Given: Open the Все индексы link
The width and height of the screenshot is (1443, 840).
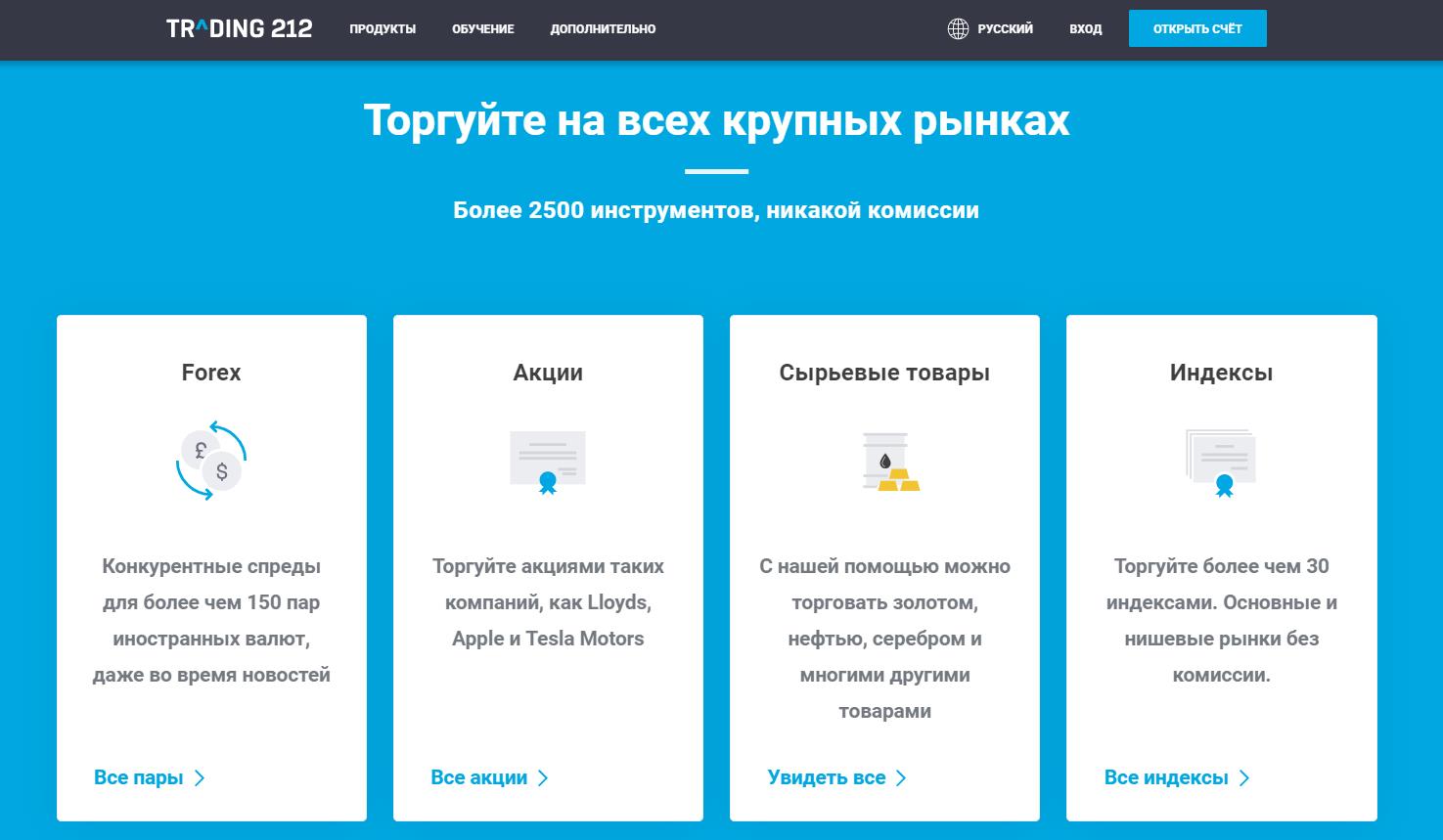Looking at the screenshot, I should point(1166,777).
